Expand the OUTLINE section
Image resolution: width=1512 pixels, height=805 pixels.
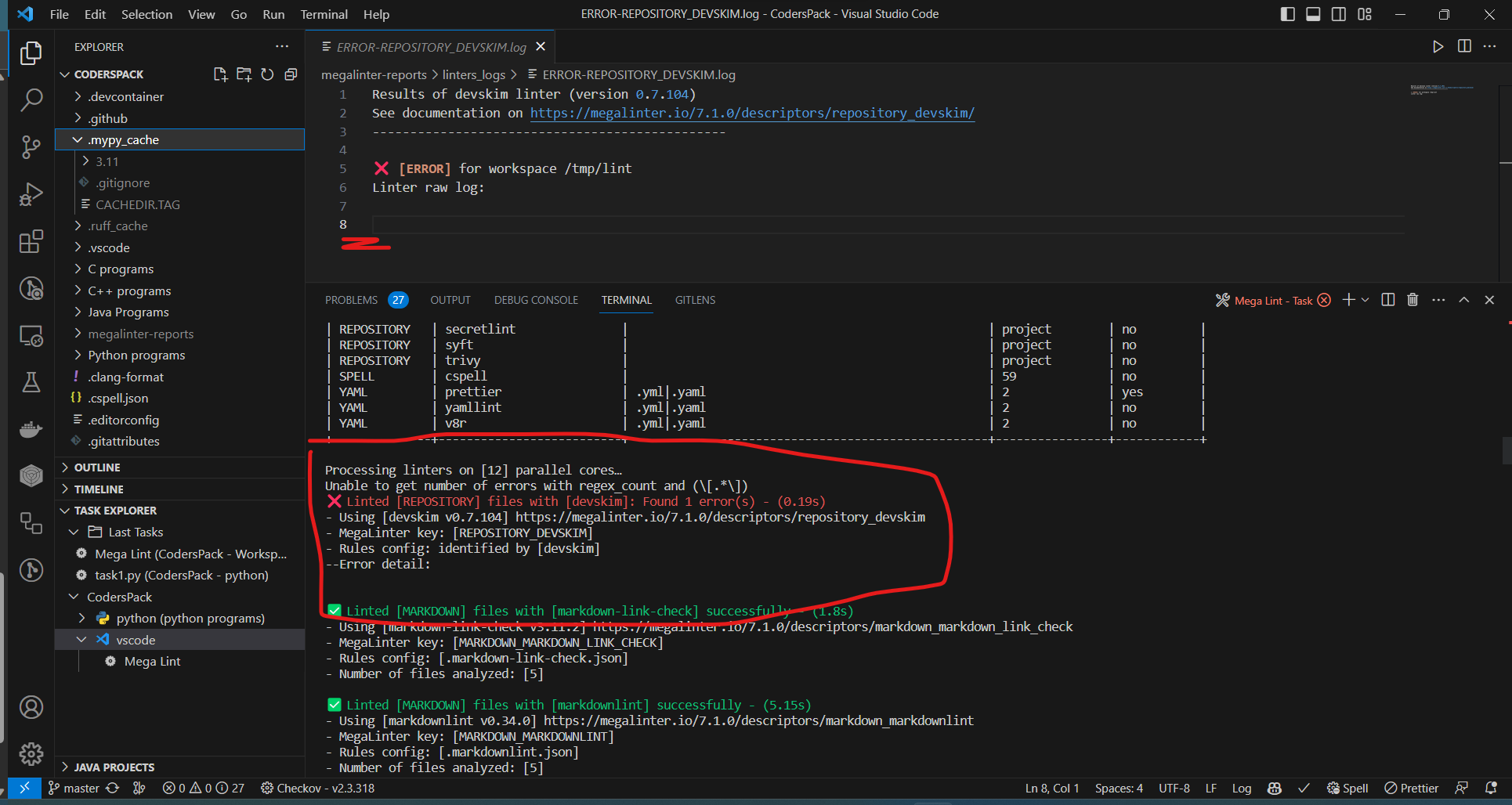pyautogui.click(x=179, y=467)
